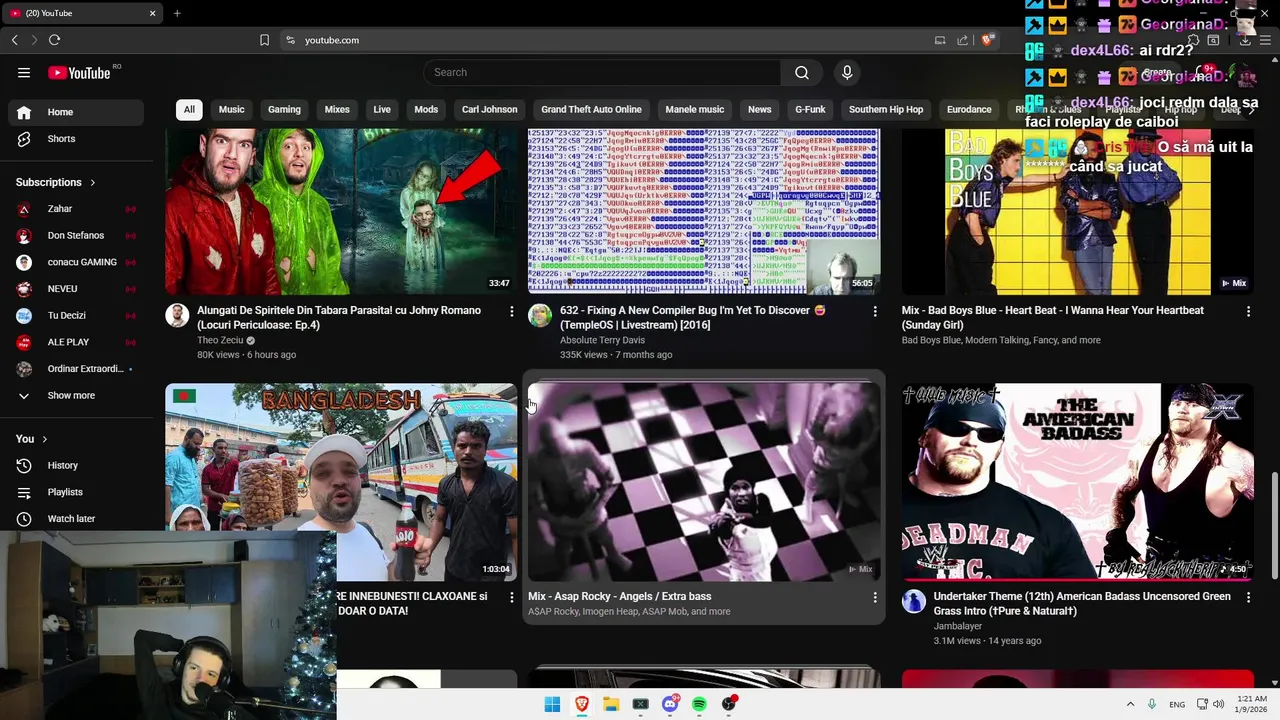Reload the YouTube page

pos(54,40)
